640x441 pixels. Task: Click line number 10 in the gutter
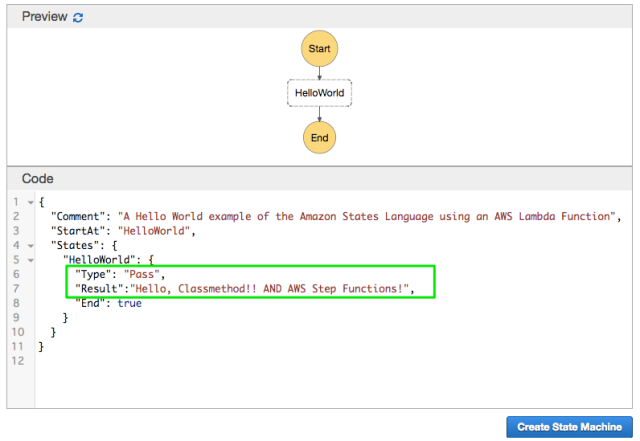pos(18,332)
